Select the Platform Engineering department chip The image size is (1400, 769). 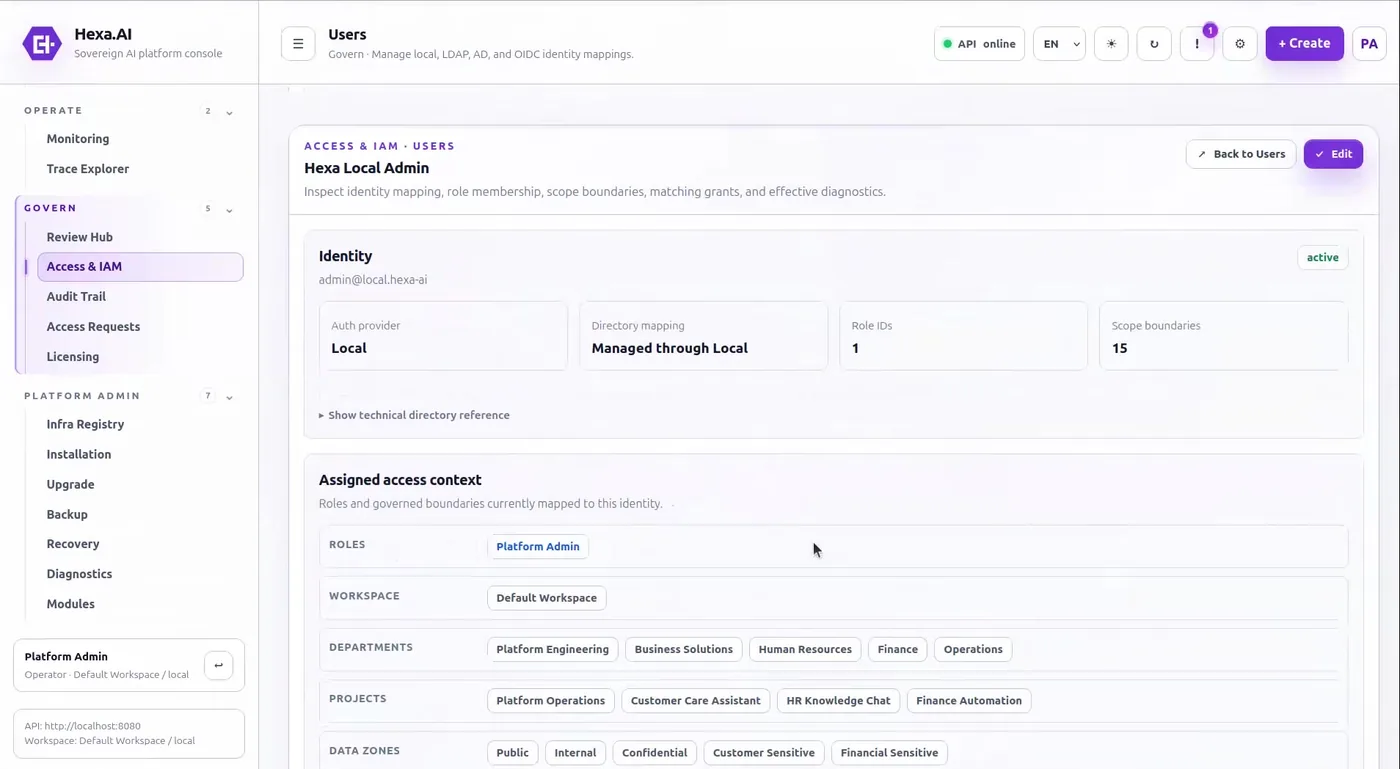[x=552, y=649]
